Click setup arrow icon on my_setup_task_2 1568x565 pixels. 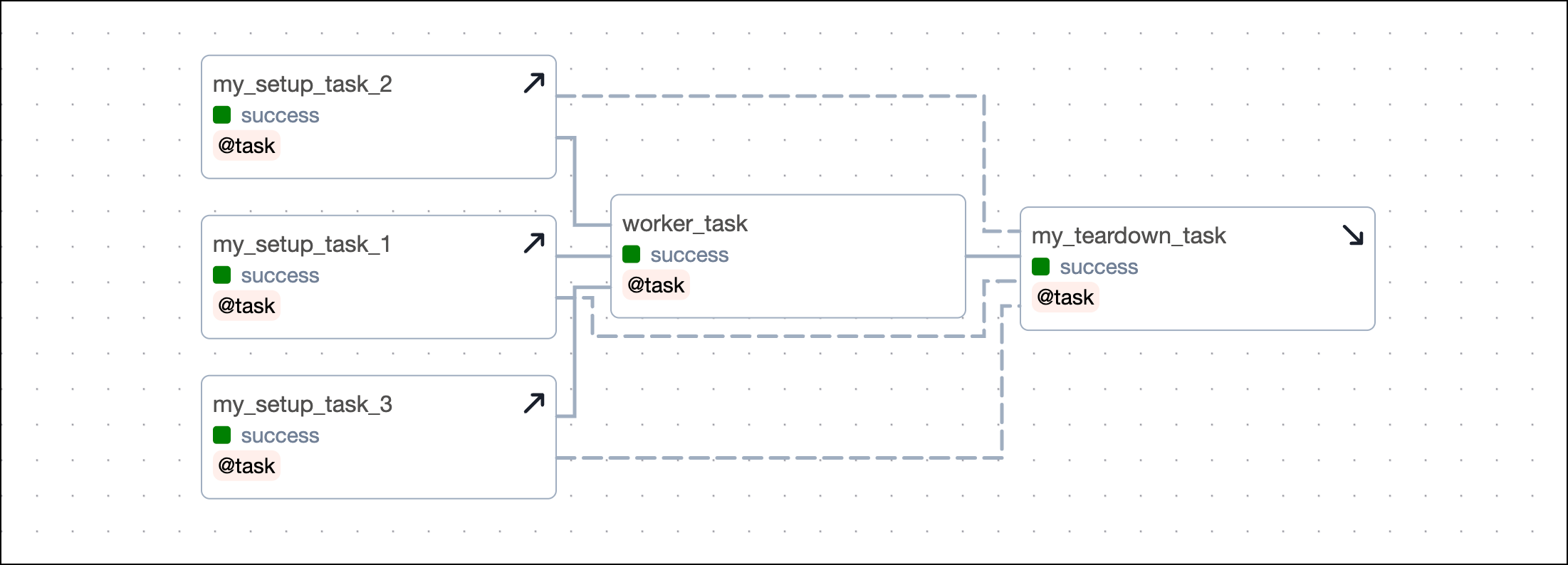534,83
